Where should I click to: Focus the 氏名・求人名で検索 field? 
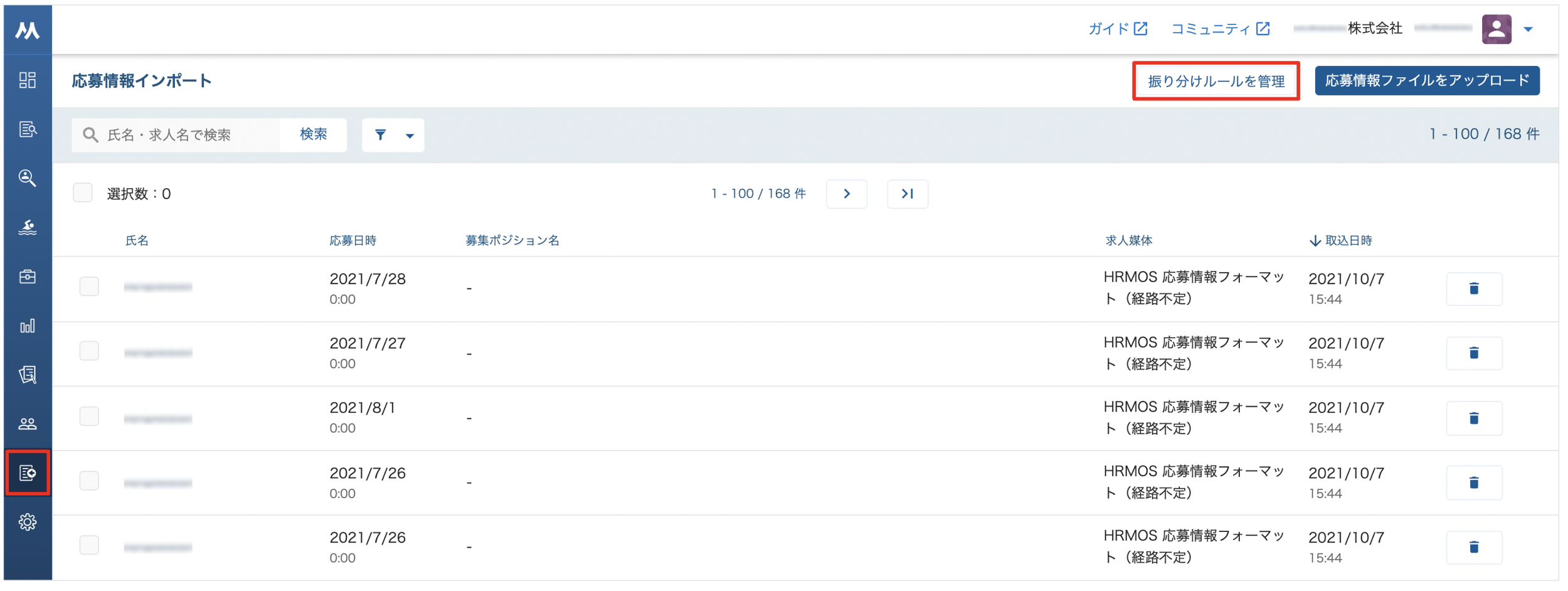coord(176,135)
